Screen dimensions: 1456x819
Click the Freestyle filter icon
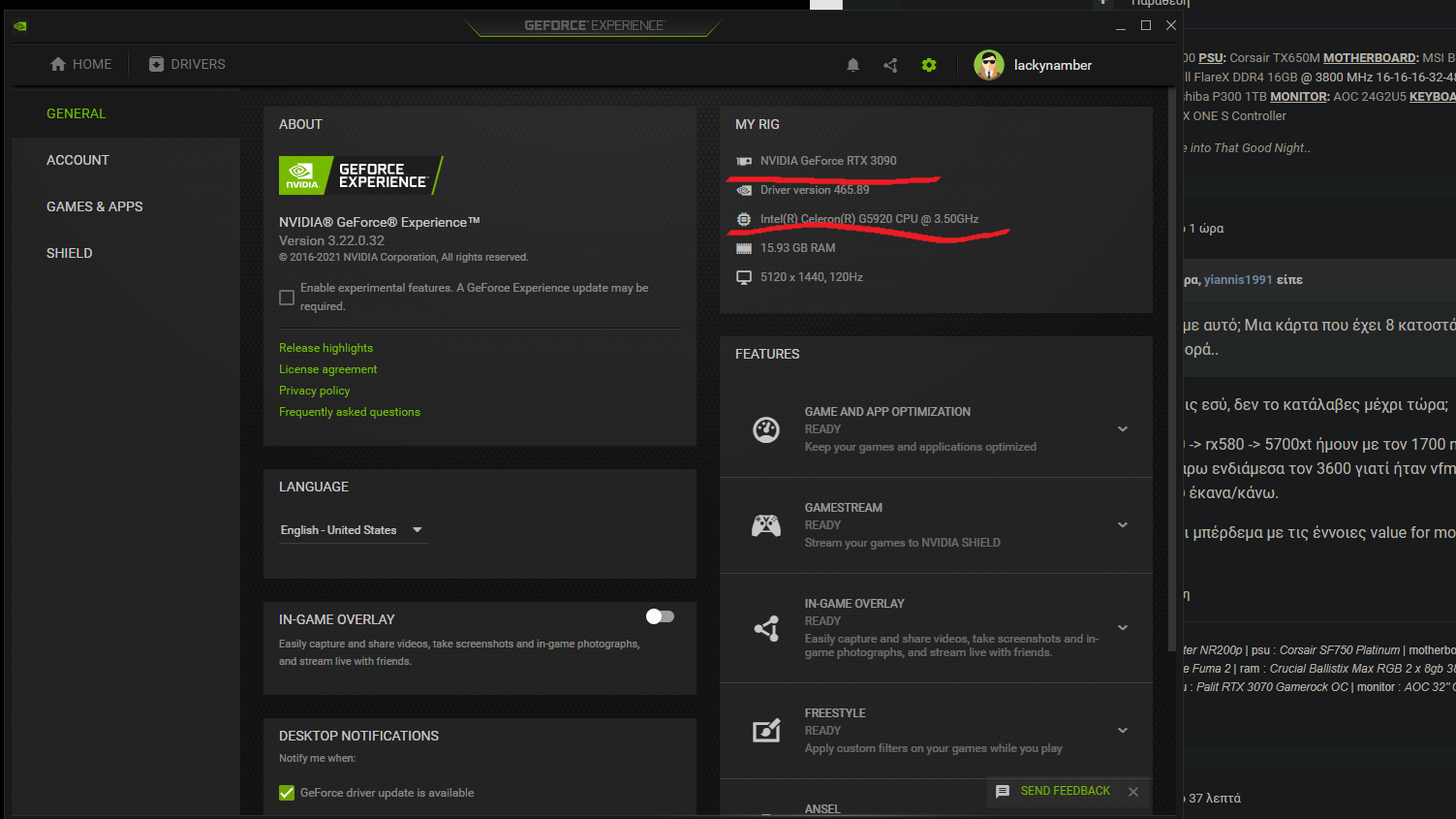766,731
